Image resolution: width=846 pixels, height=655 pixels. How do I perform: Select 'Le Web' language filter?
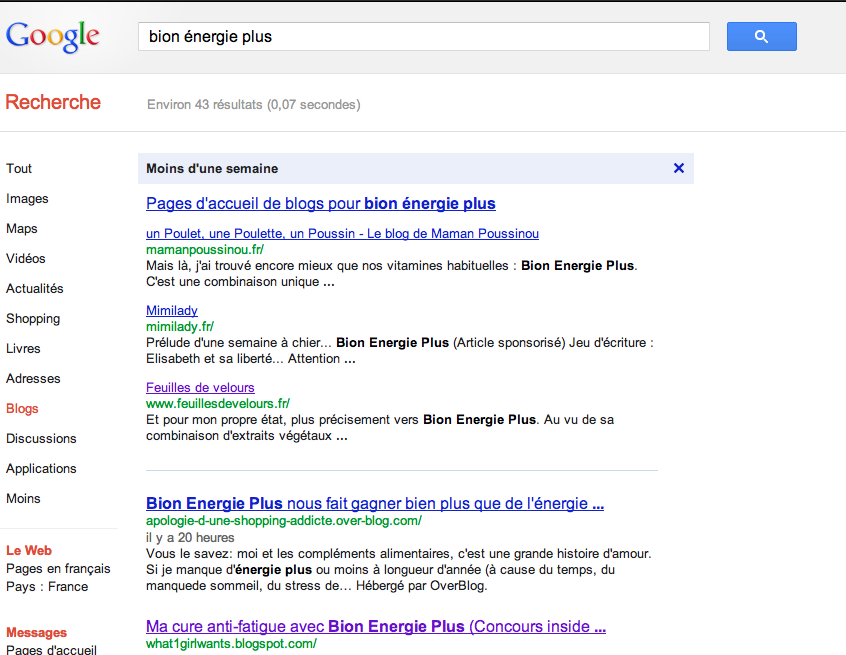coord(29,550)
